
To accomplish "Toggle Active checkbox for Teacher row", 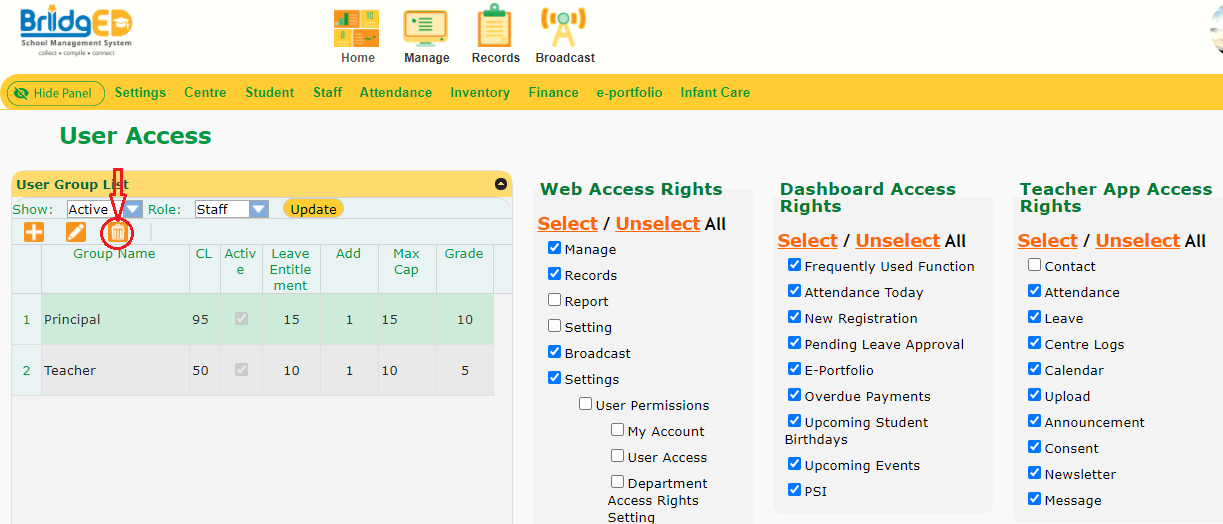I will [x=240, y=369].
